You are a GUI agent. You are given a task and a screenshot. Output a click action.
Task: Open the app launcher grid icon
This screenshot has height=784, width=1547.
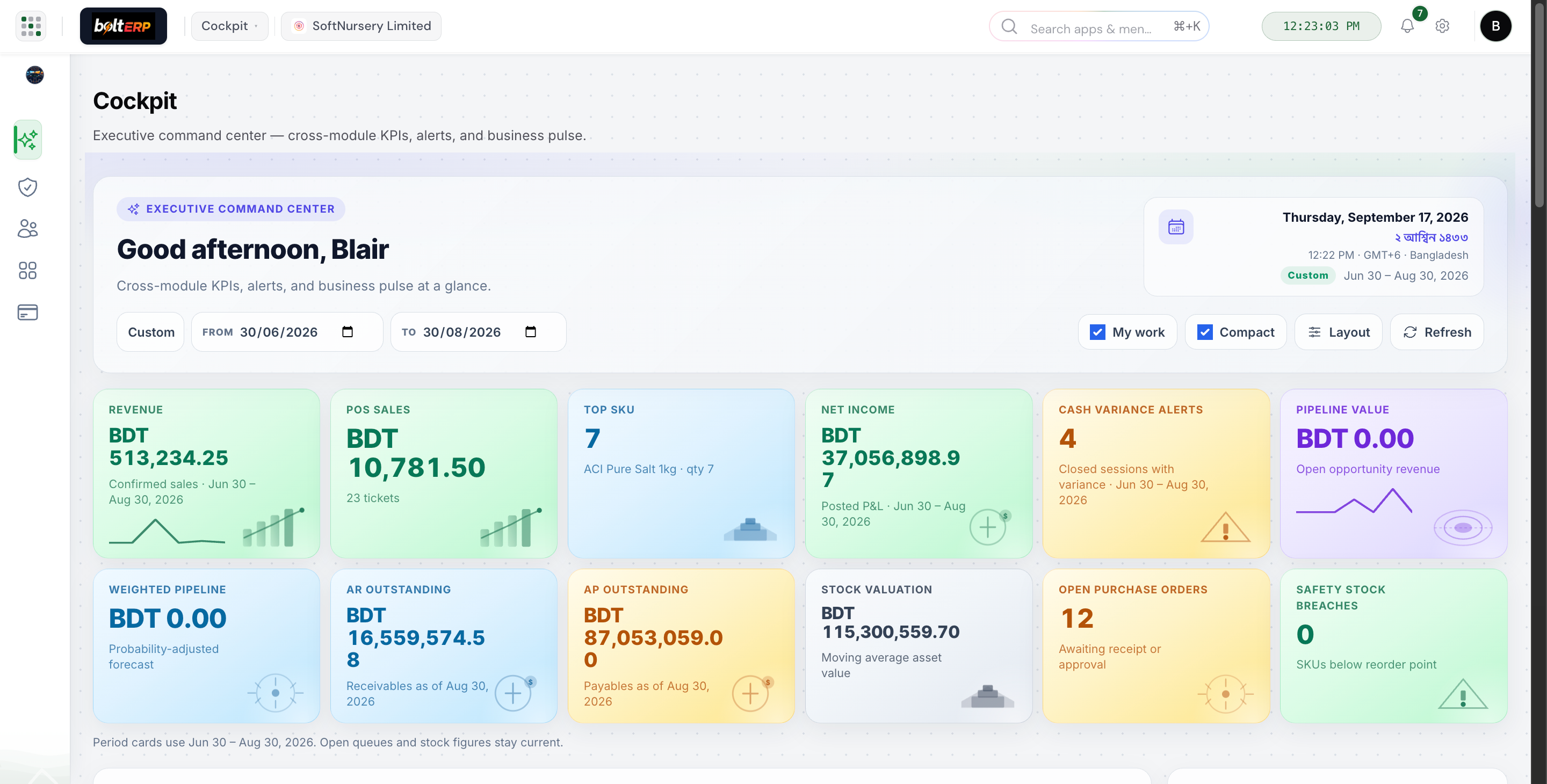pyautogui.click(x=31, y=26)
